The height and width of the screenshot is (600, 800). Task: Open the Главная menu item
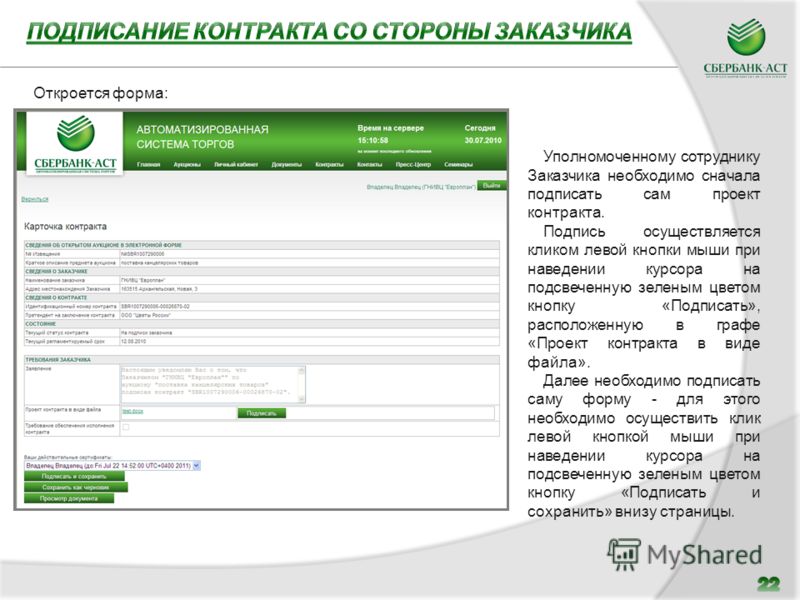pyautogui.click(x=148, y=164)
